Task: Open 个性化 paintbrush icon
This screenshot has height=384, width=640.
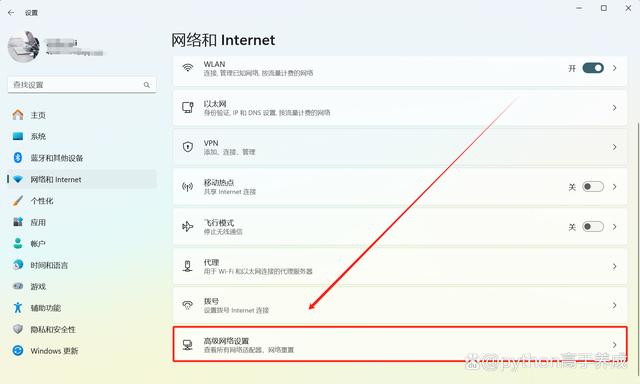Action: coord(18,201)
